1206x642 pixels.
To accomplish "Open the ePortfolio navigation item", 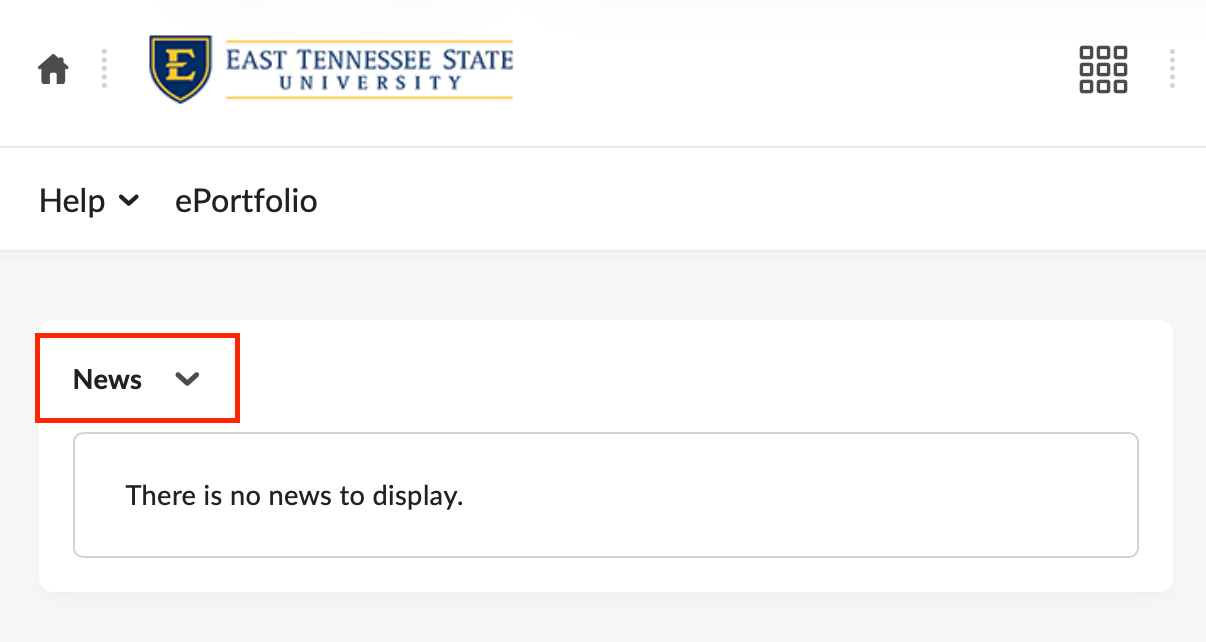I will (246, 201).
